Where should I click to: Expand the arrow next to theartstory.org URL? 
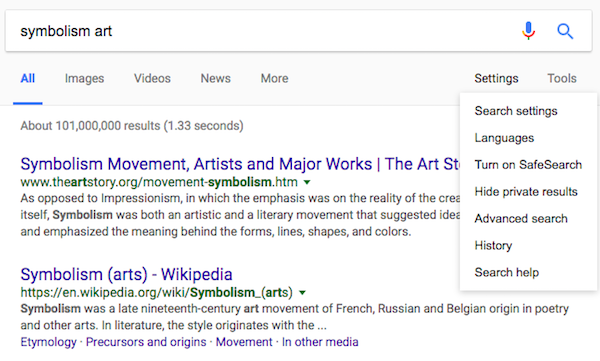307,183
